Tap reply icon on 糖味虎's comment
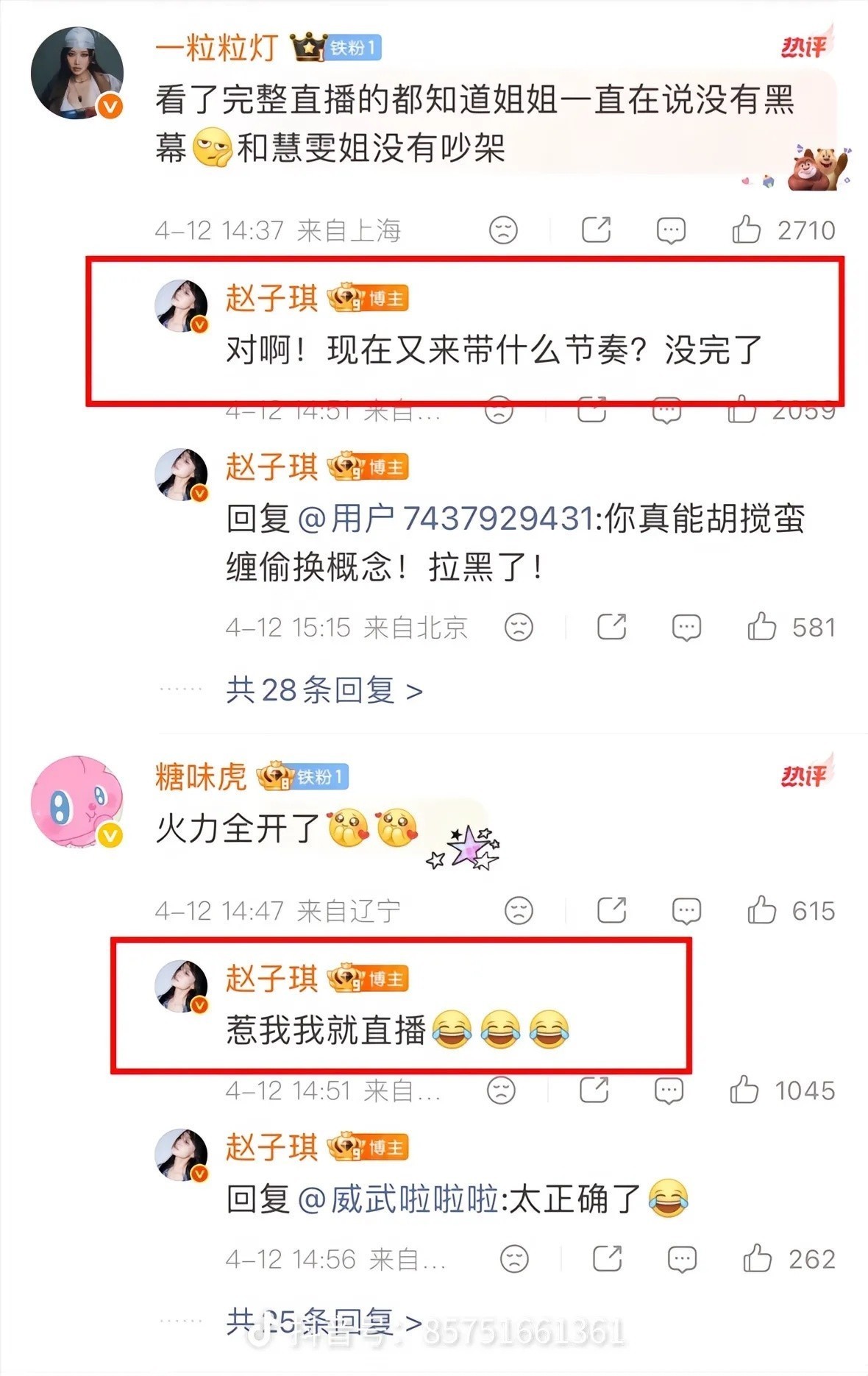This screenshot has height=1376, width=868. pos(686,911)
